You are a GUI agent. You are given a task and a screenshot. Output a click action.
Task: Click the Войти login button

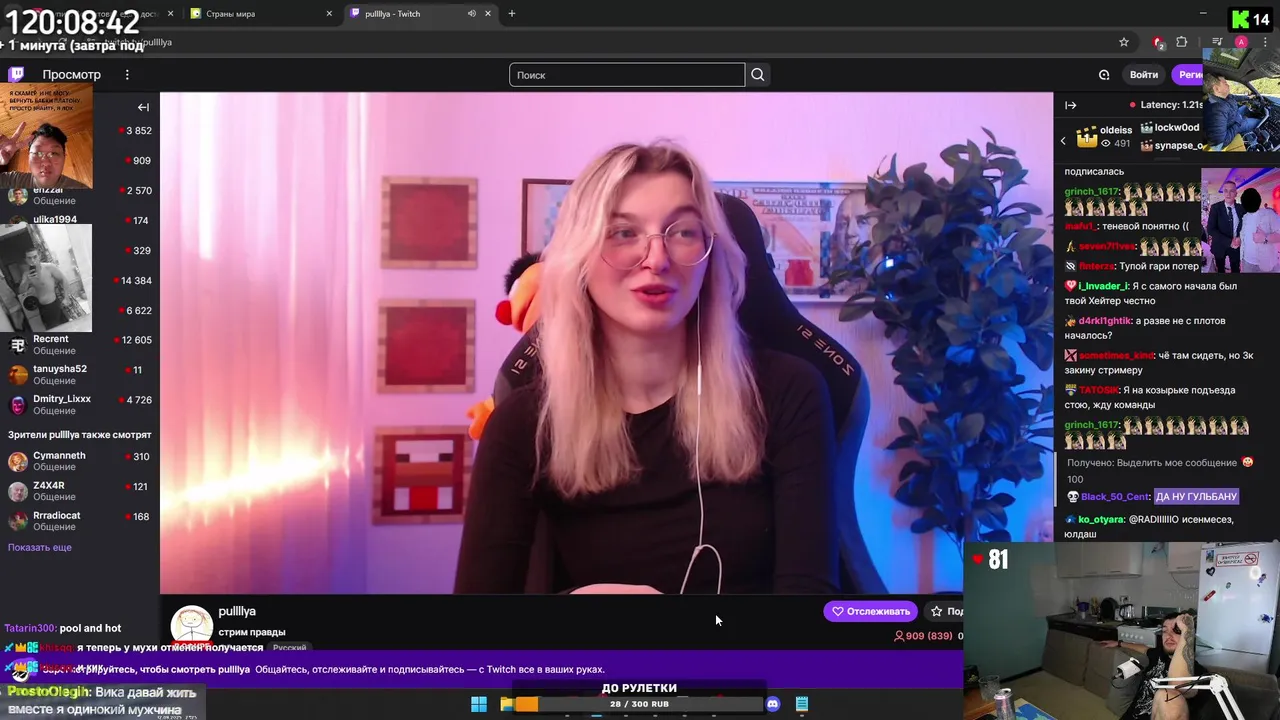[1144, 75]
